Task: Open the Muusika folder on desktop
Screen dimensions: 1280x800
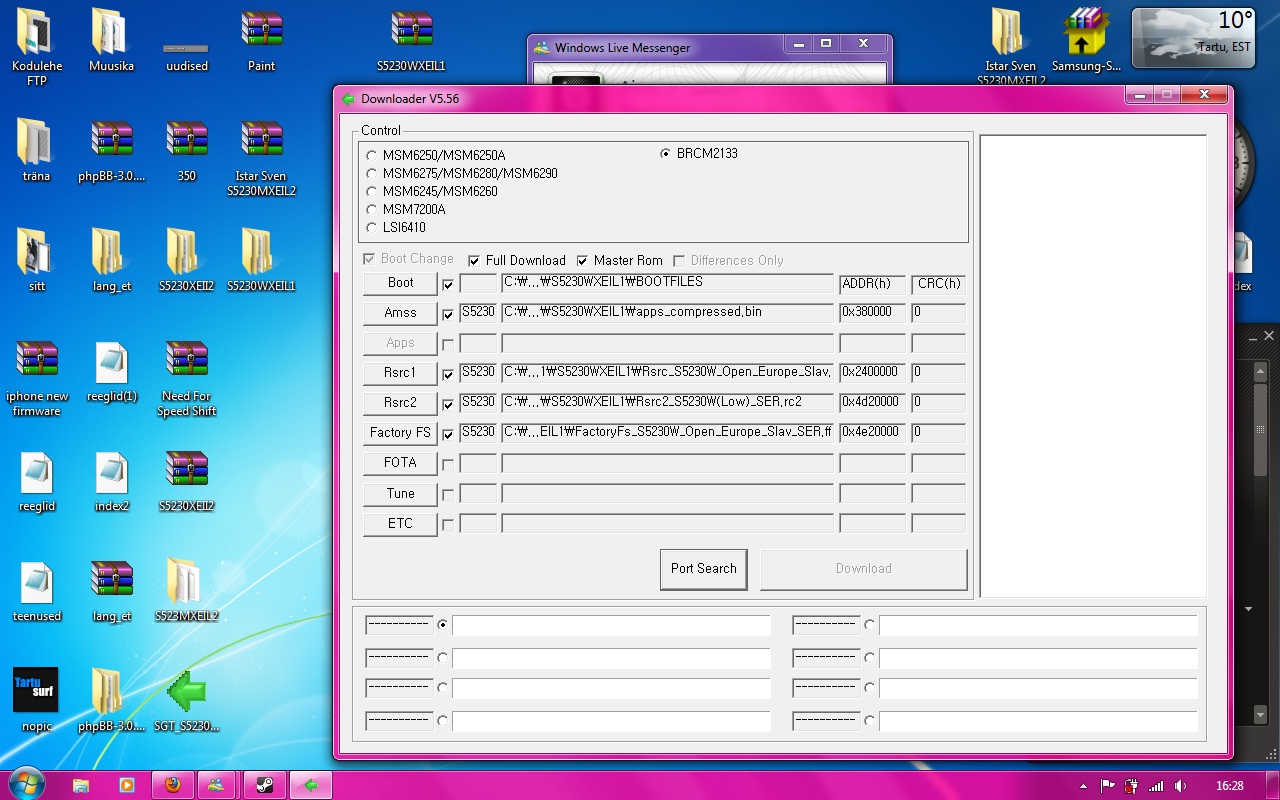Action: pyautogui.click(x=111, y=40)
